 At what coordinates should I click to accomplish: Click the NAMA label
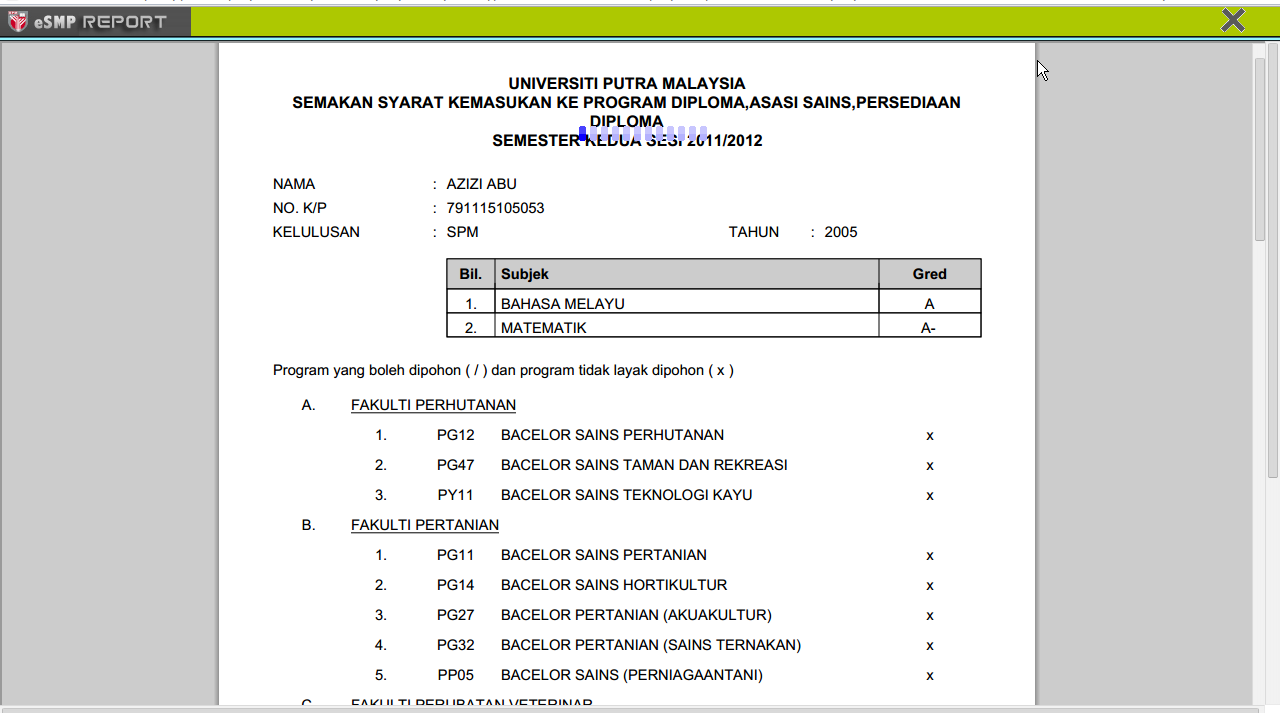click(x=294, y=184)
